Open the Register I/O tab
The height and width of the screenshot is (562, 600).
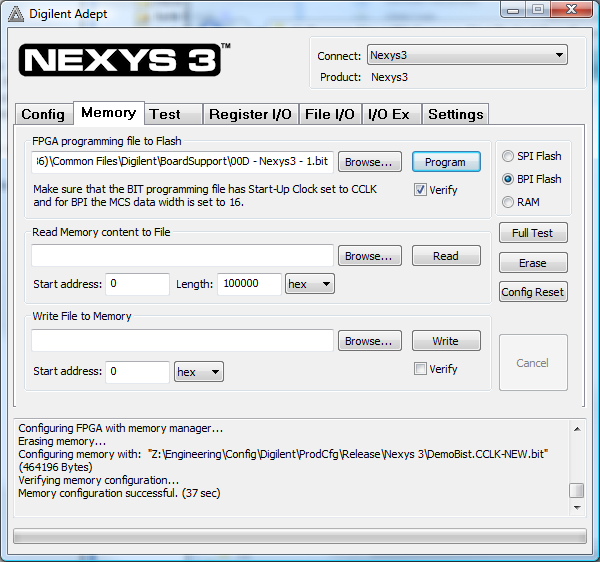[251, 114]
